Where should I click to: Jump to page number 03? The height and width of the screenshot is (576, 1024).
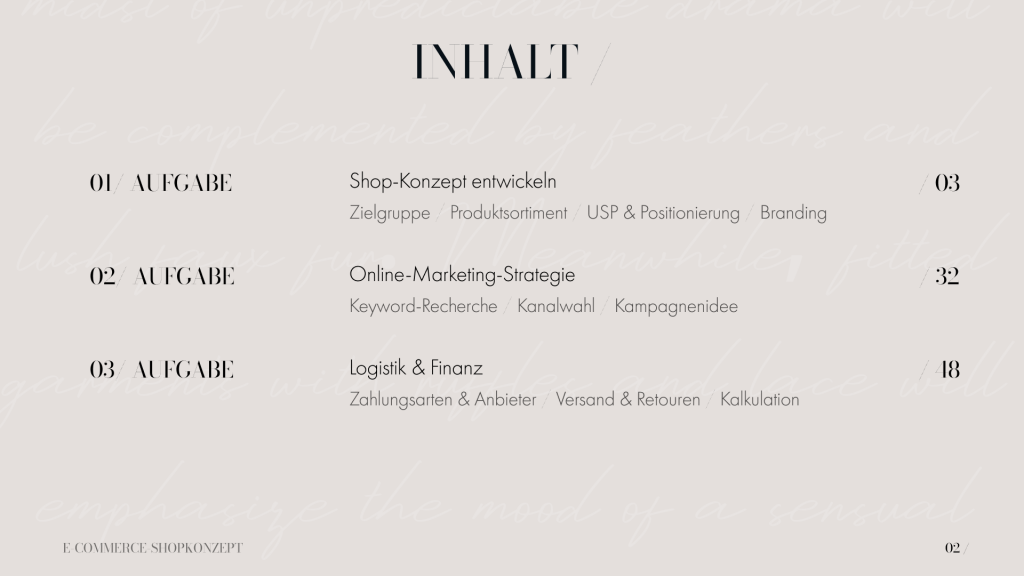coord(946,183)
